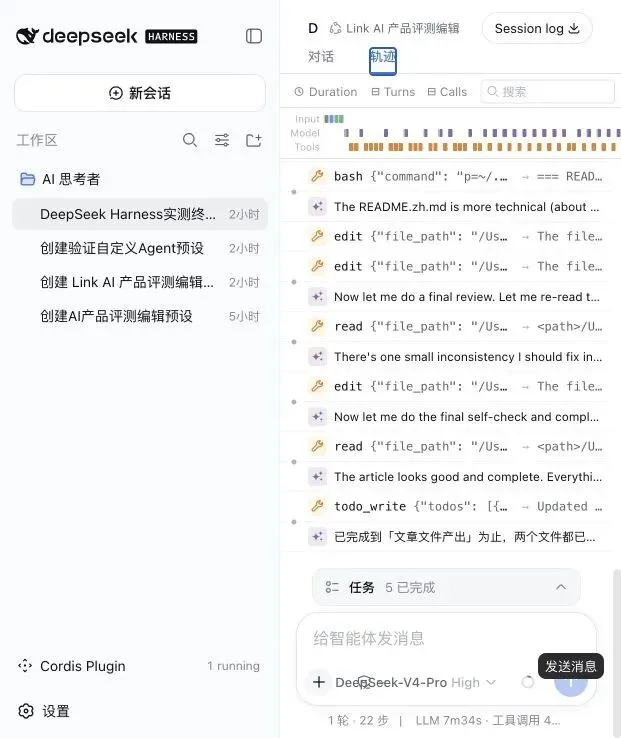Open 创建AI产品评测编辑预设 session
The height and width of the screenshot is (738, 621).
(140, 316)
